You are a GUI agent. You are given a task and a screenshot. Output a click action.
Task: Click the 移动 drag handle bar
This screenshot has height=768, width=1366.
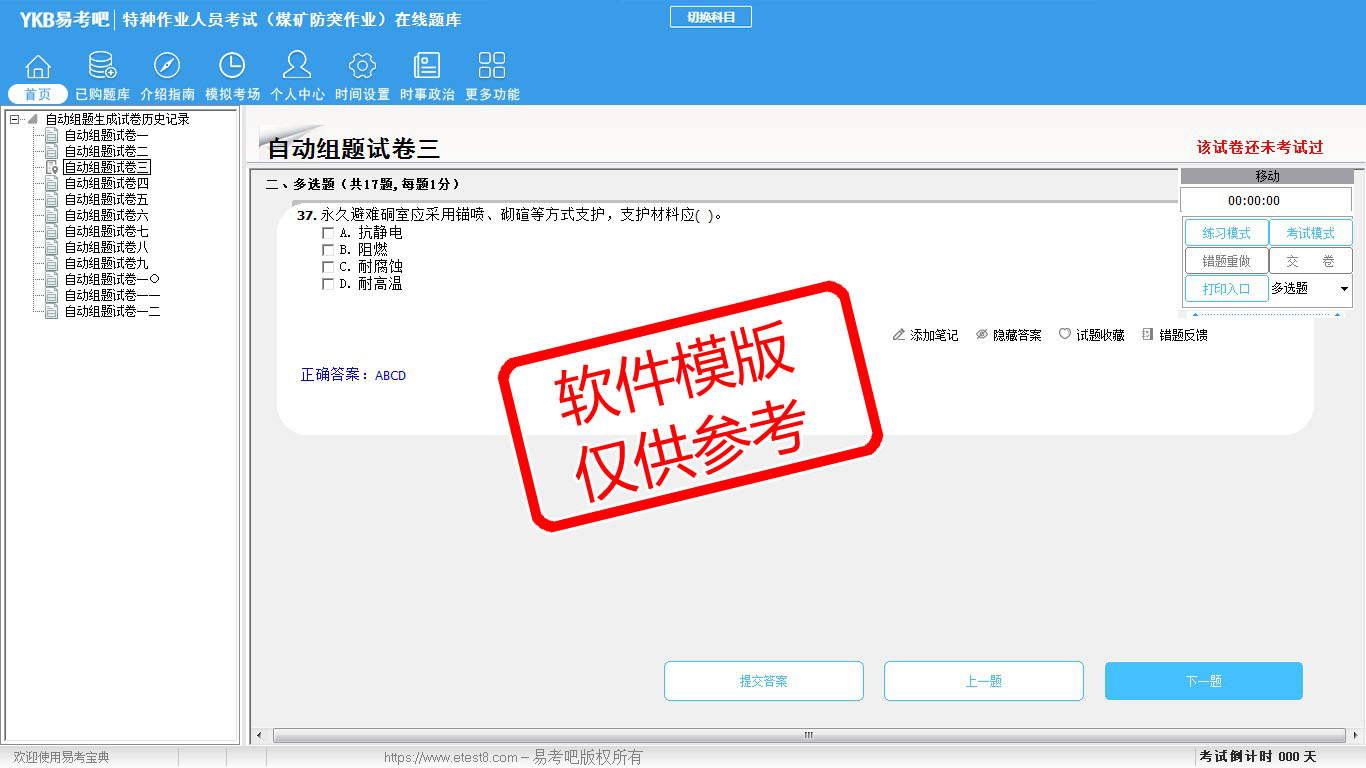click(x=1267, y=176)
